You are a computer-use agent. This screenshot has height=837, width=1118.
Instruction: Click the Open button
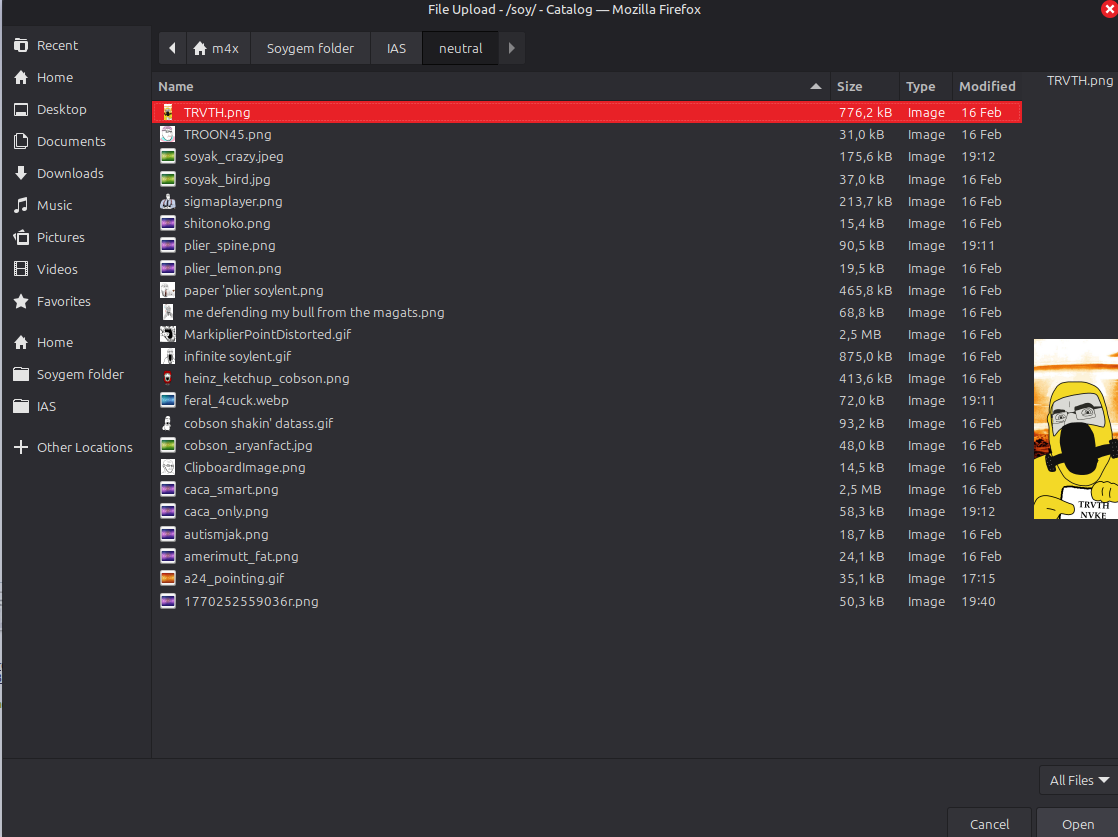pos(1077,824)
